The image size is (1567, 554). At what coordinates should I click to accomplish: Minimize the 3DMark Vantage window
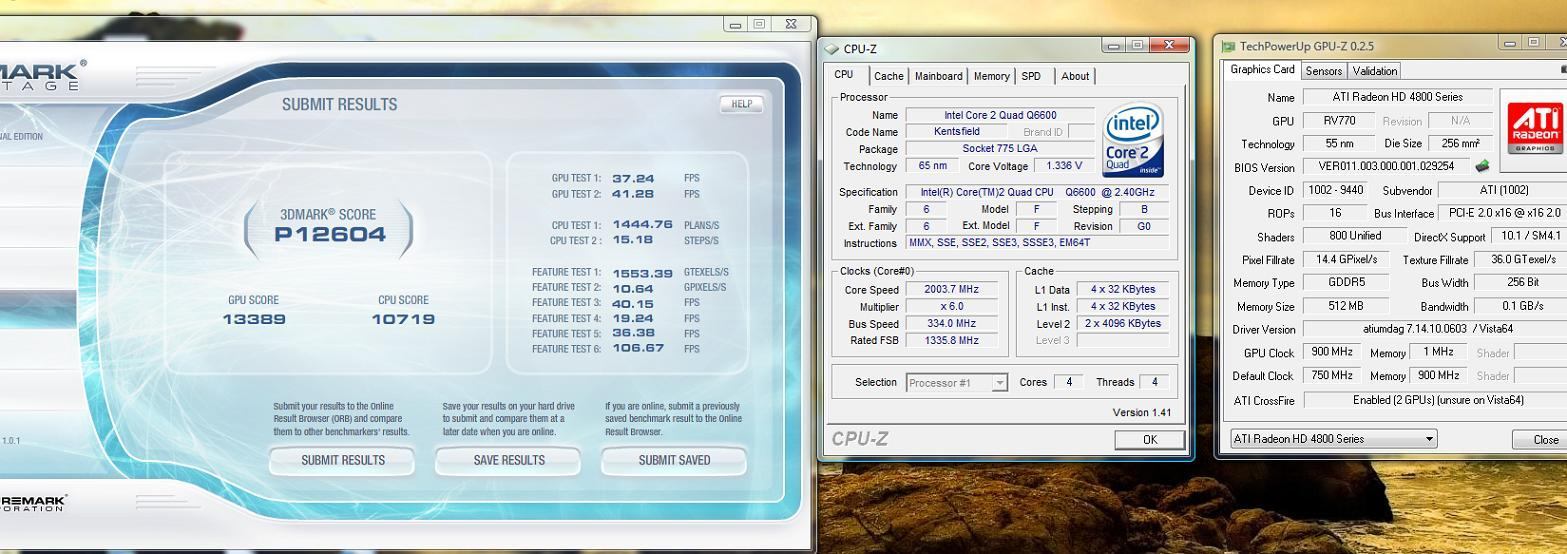pos(735,24)
